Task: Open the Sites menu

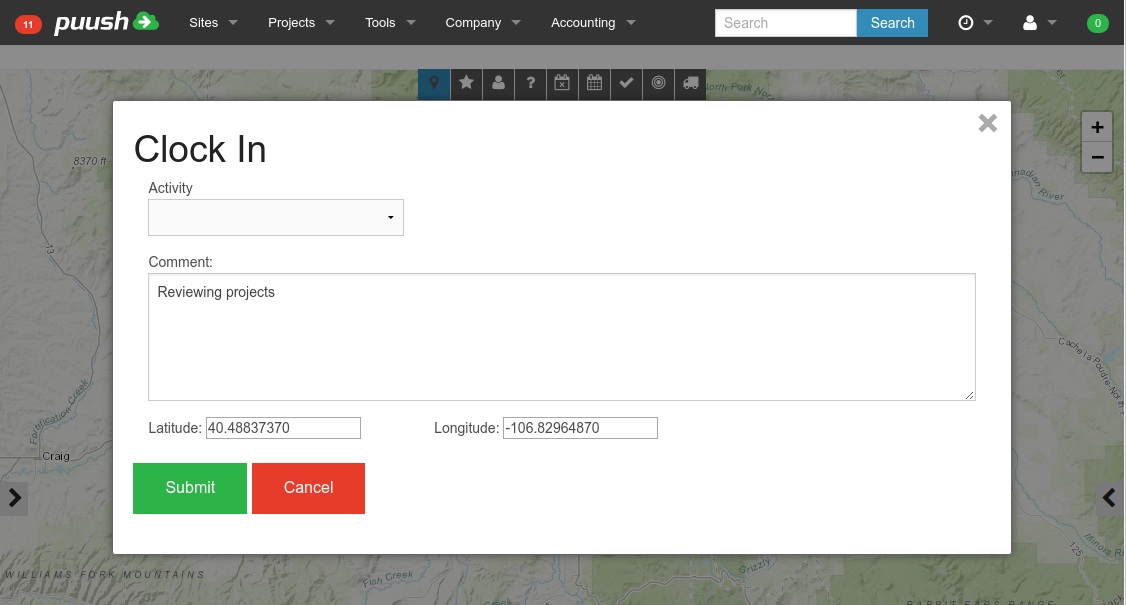Action: (x=213, y=23)
